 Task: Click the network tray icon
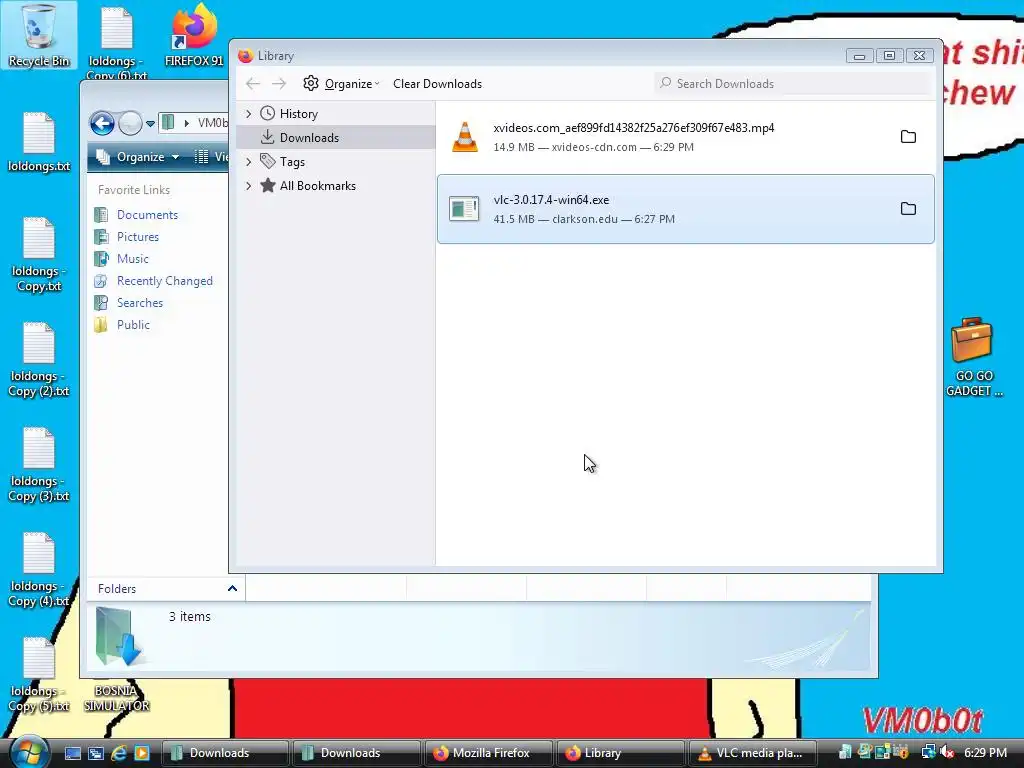point(928,753)
